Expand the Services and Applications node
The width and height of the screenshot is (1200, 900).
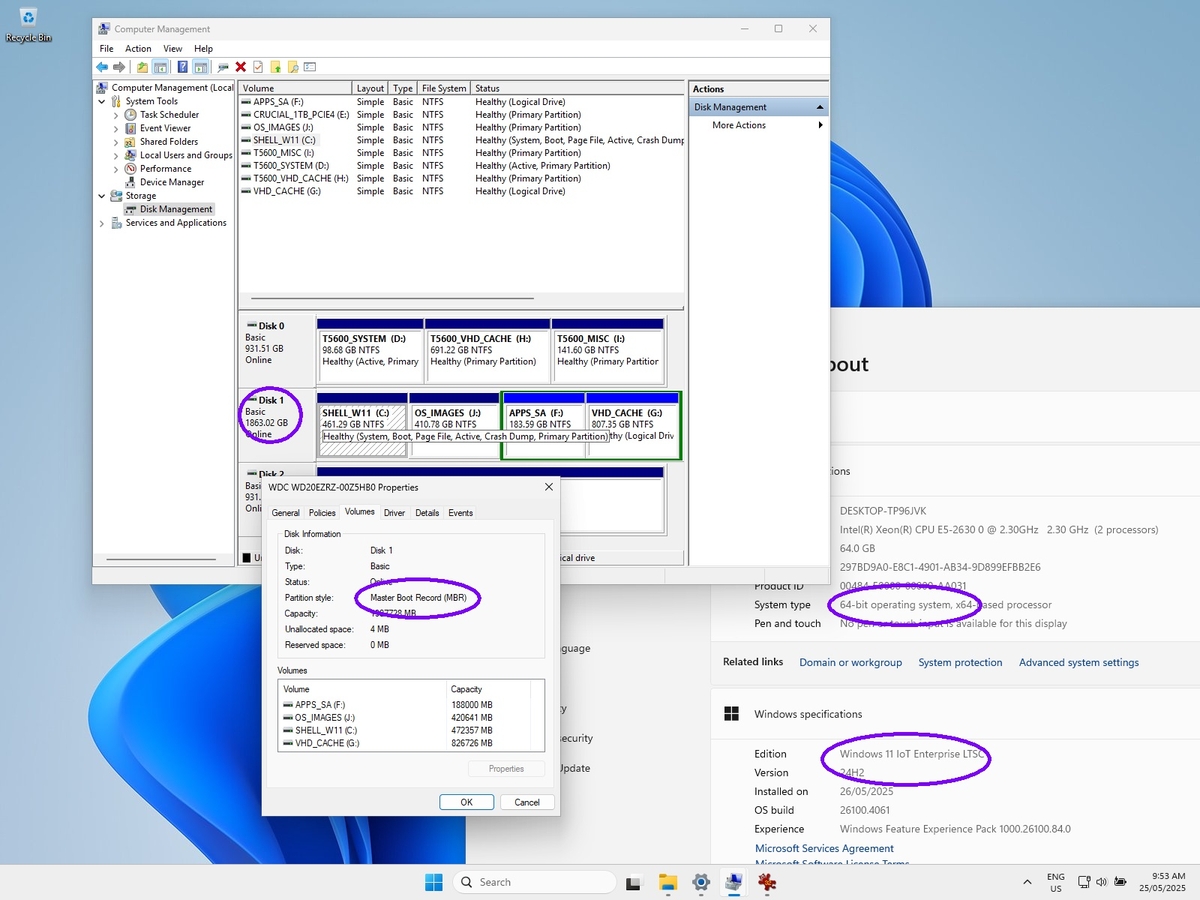point(102,223)
